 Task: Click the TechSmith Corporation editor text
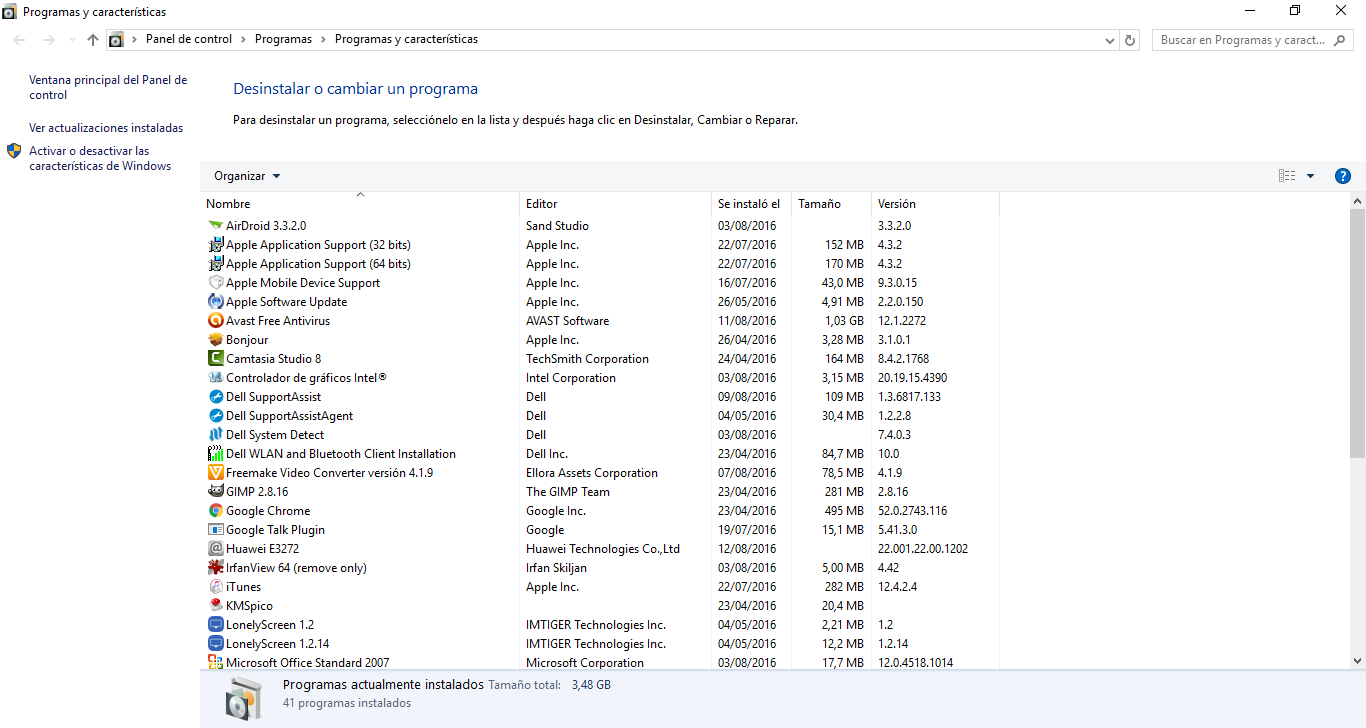coord(587,359)
